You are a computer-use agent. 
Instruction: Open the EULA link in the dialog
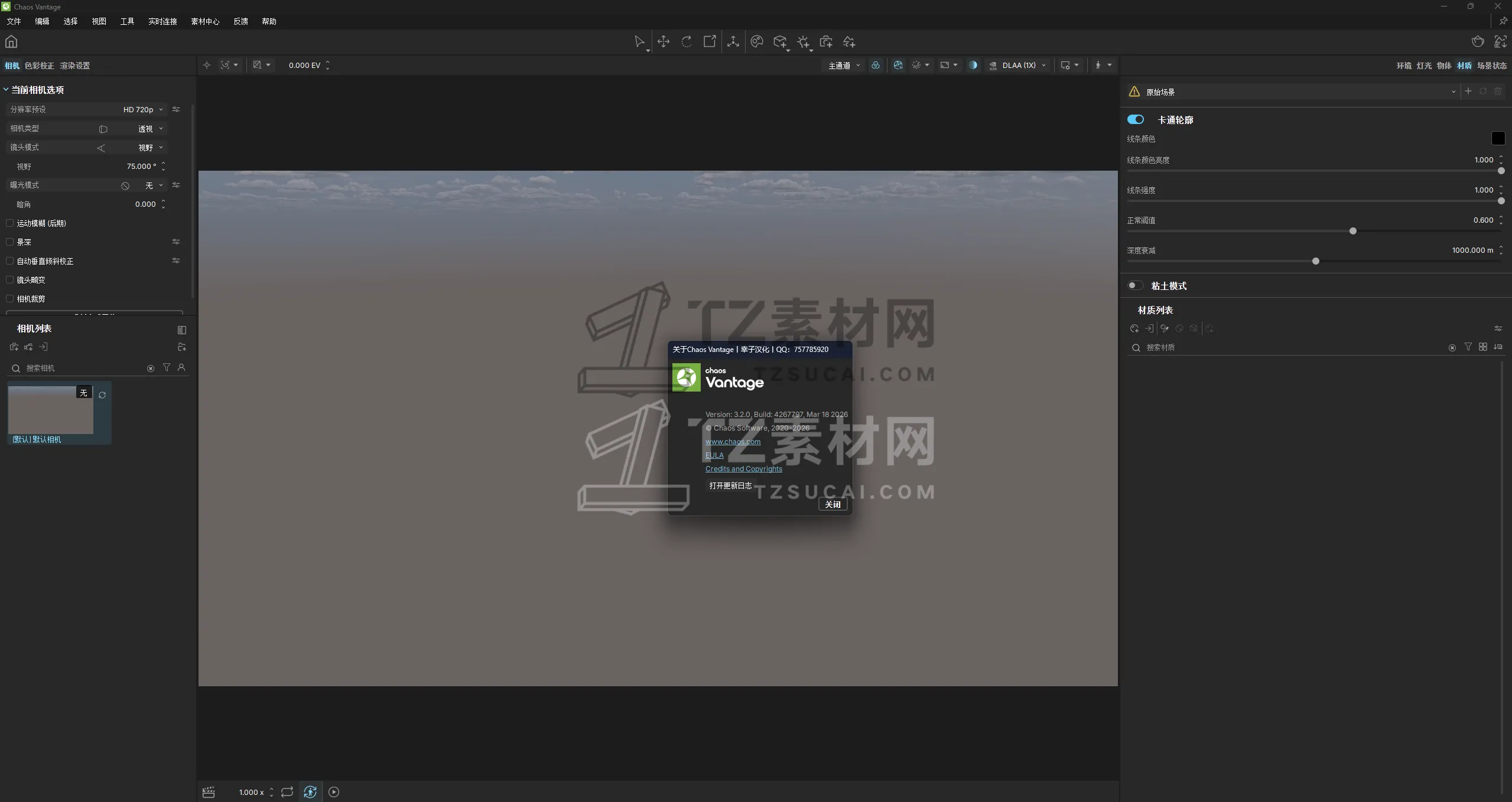[714, 455]
